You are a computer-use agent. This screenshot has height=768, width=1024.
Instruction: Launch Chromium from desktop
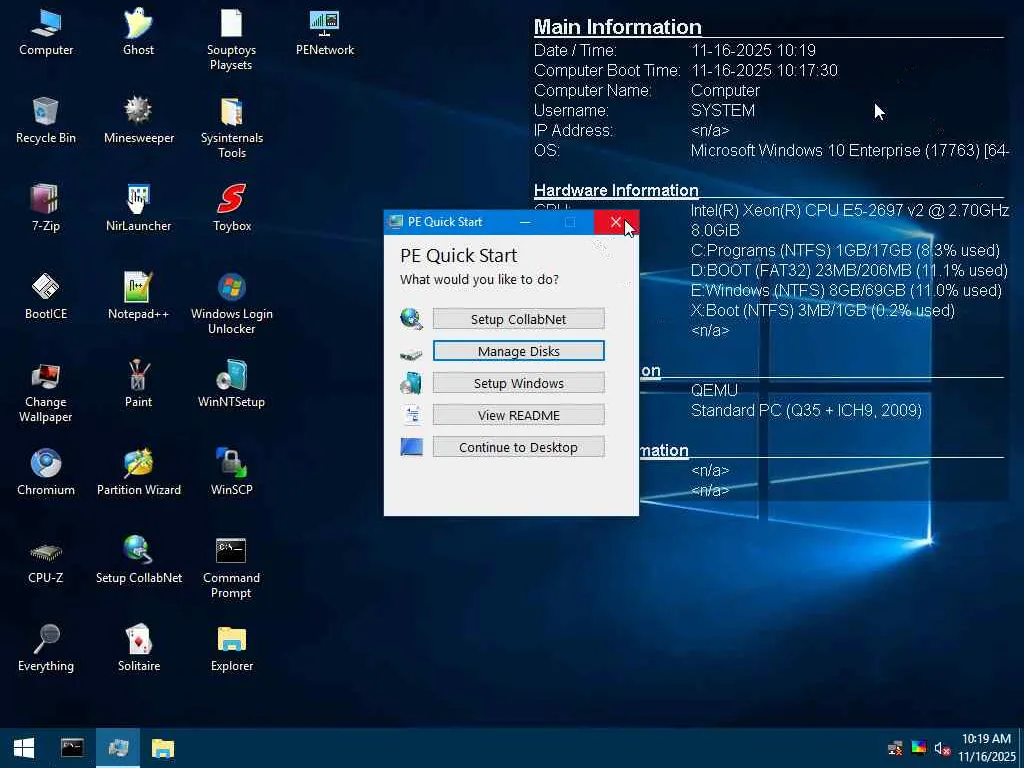tap(46, 473)
